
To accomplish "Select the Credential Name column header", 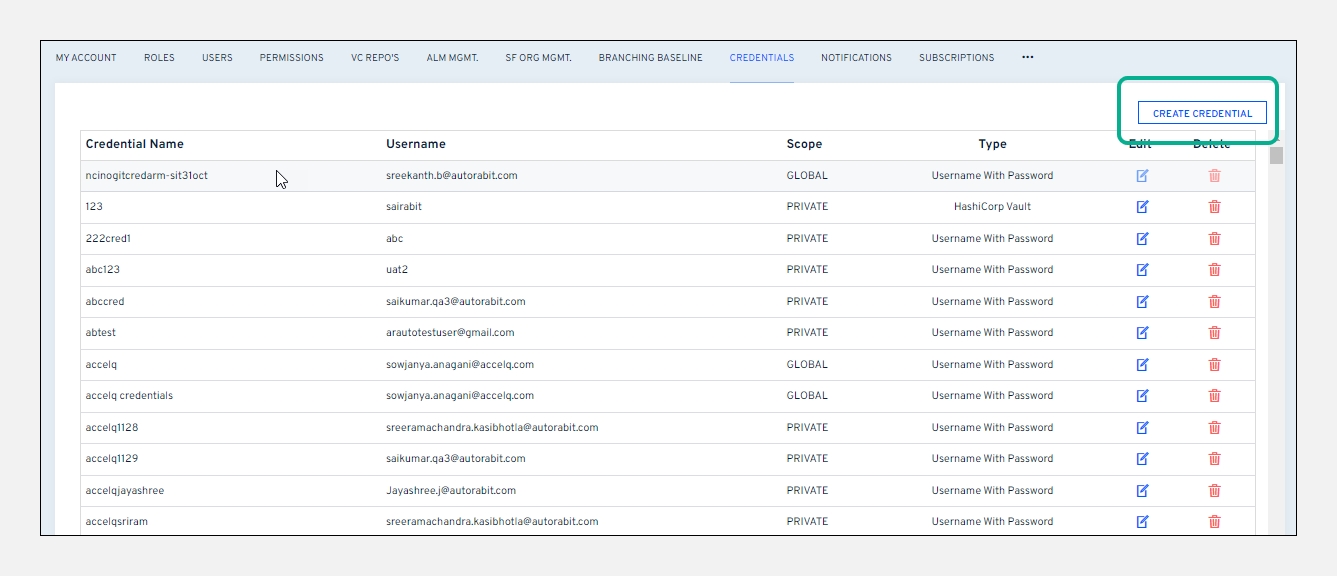I will point(135,144).
